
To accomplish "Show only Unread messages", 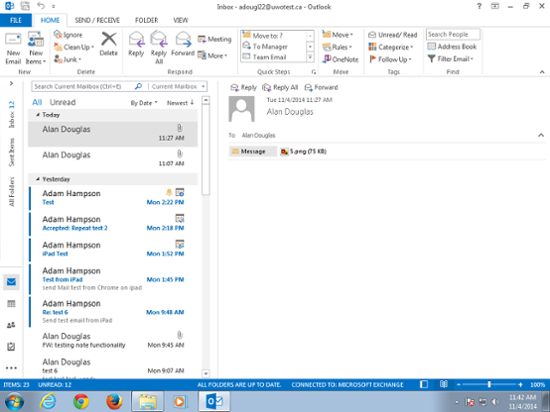I will (62, 102).
